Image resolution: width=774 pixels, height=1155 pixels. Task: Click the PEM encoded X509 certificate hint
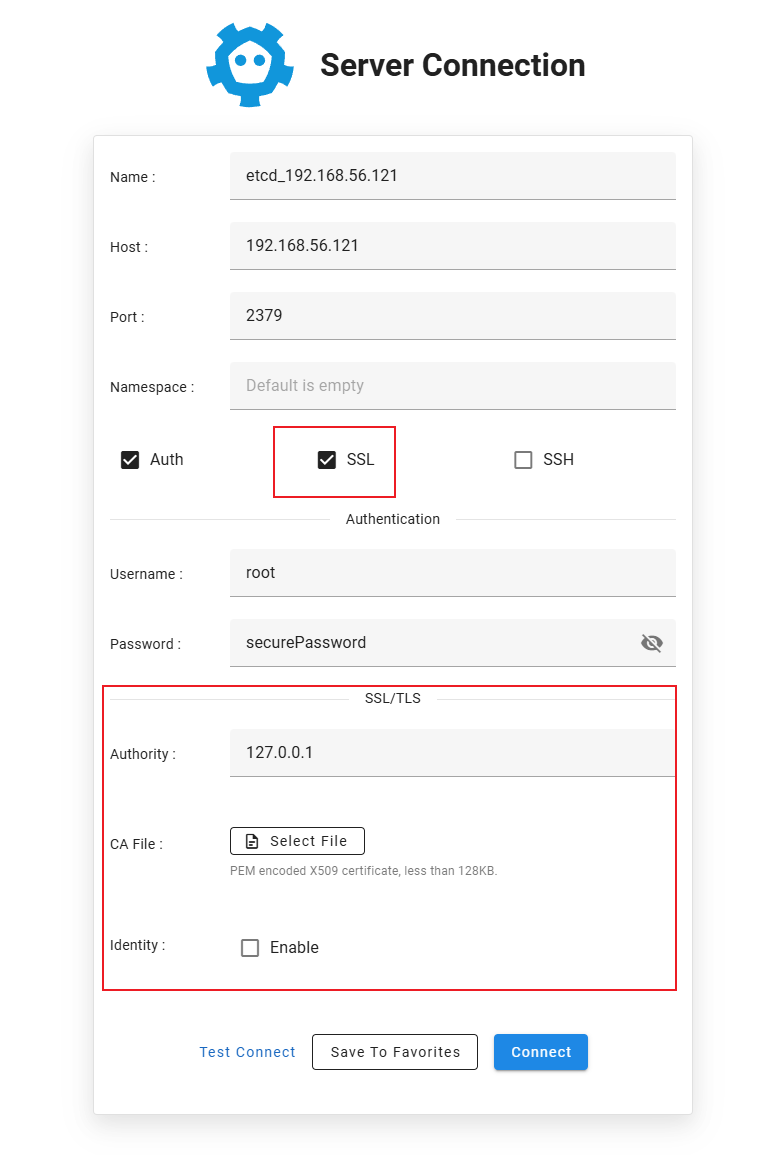pyautogui.click(x=363, y=871)
